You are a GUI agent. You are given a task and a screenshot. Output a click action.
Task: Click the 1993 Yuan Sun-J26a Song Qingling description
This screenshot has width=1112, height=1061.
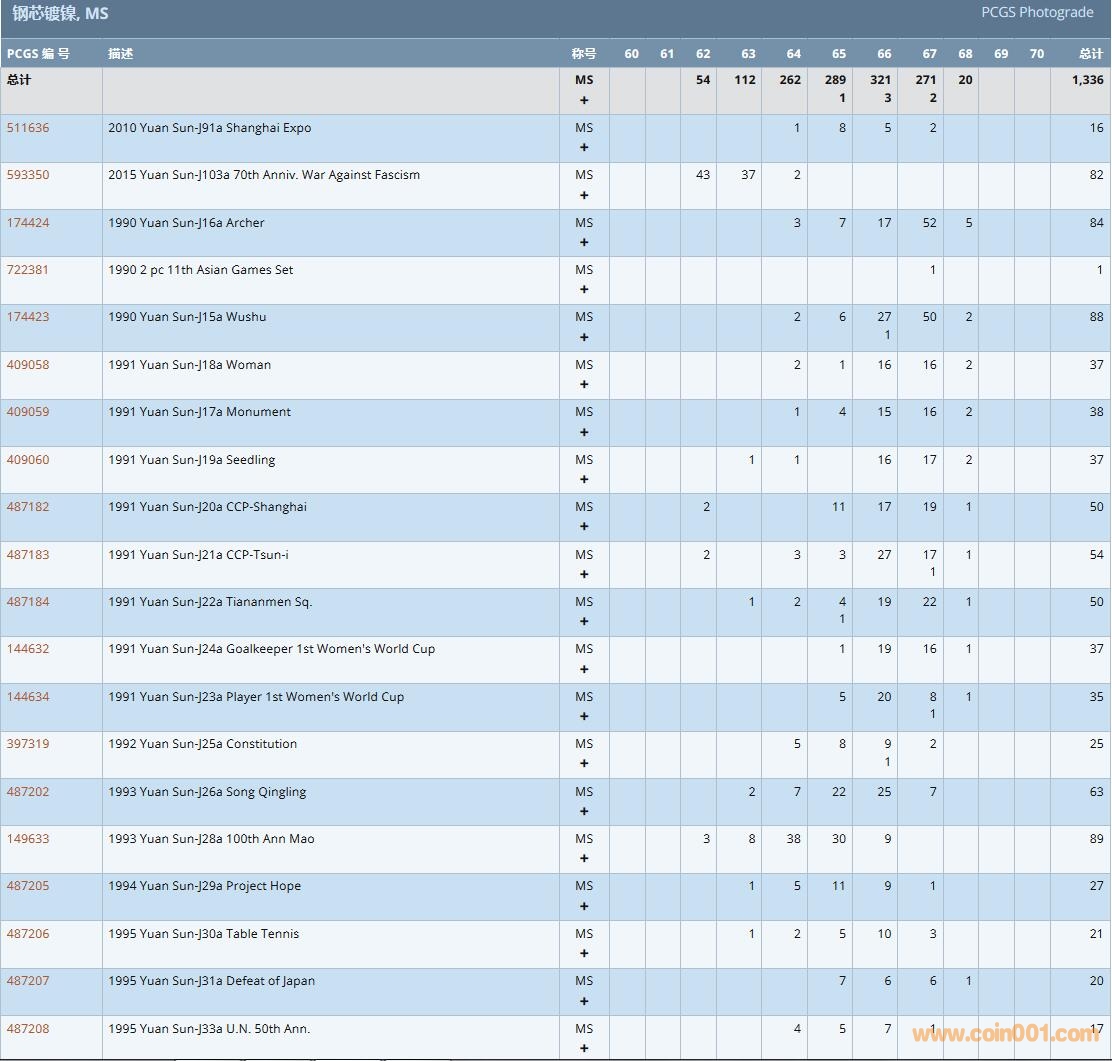tap(207, 792)
